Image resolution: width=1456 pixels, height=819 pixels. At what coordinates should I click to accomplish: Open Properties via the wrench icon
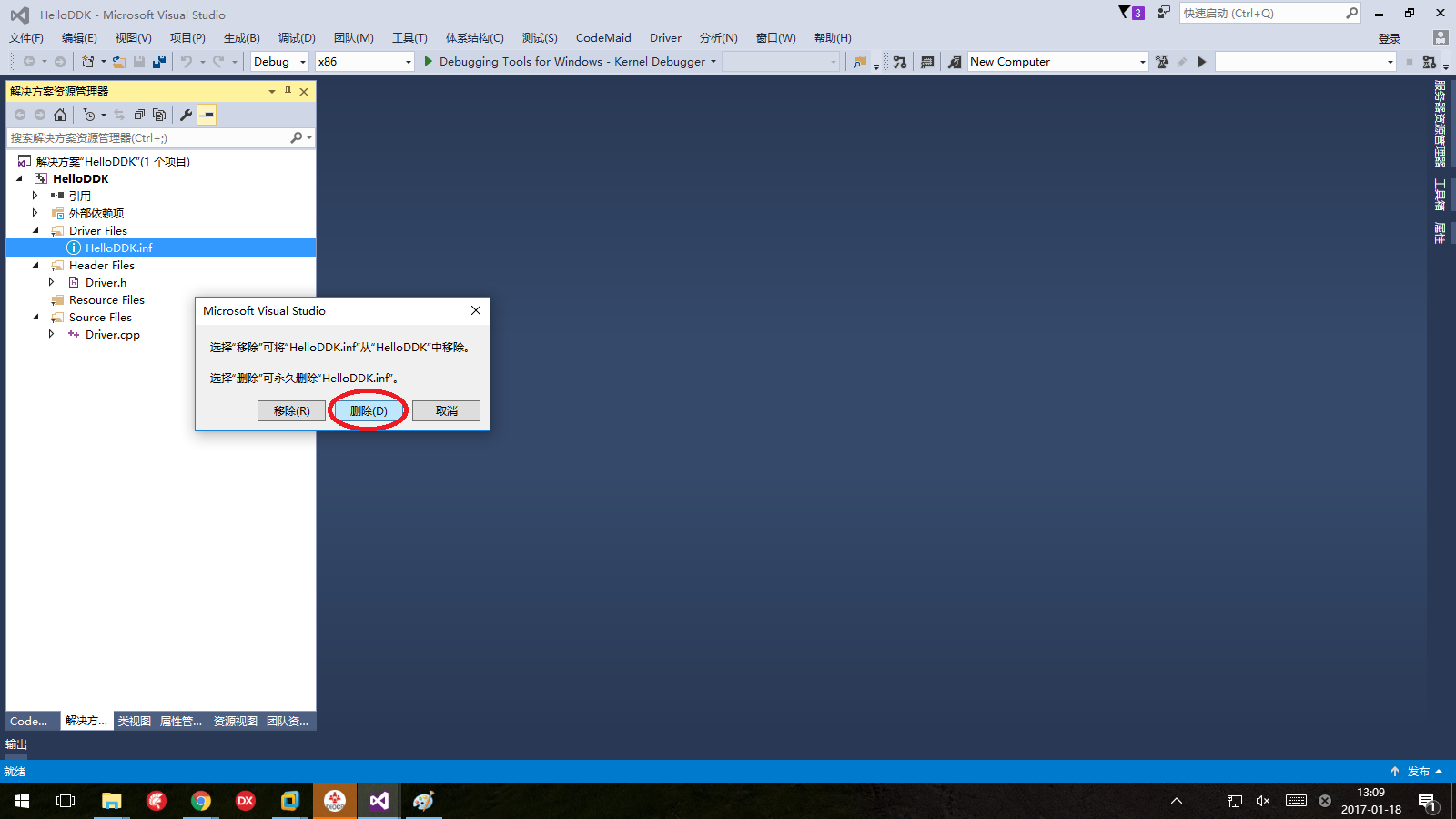[187, 115]
